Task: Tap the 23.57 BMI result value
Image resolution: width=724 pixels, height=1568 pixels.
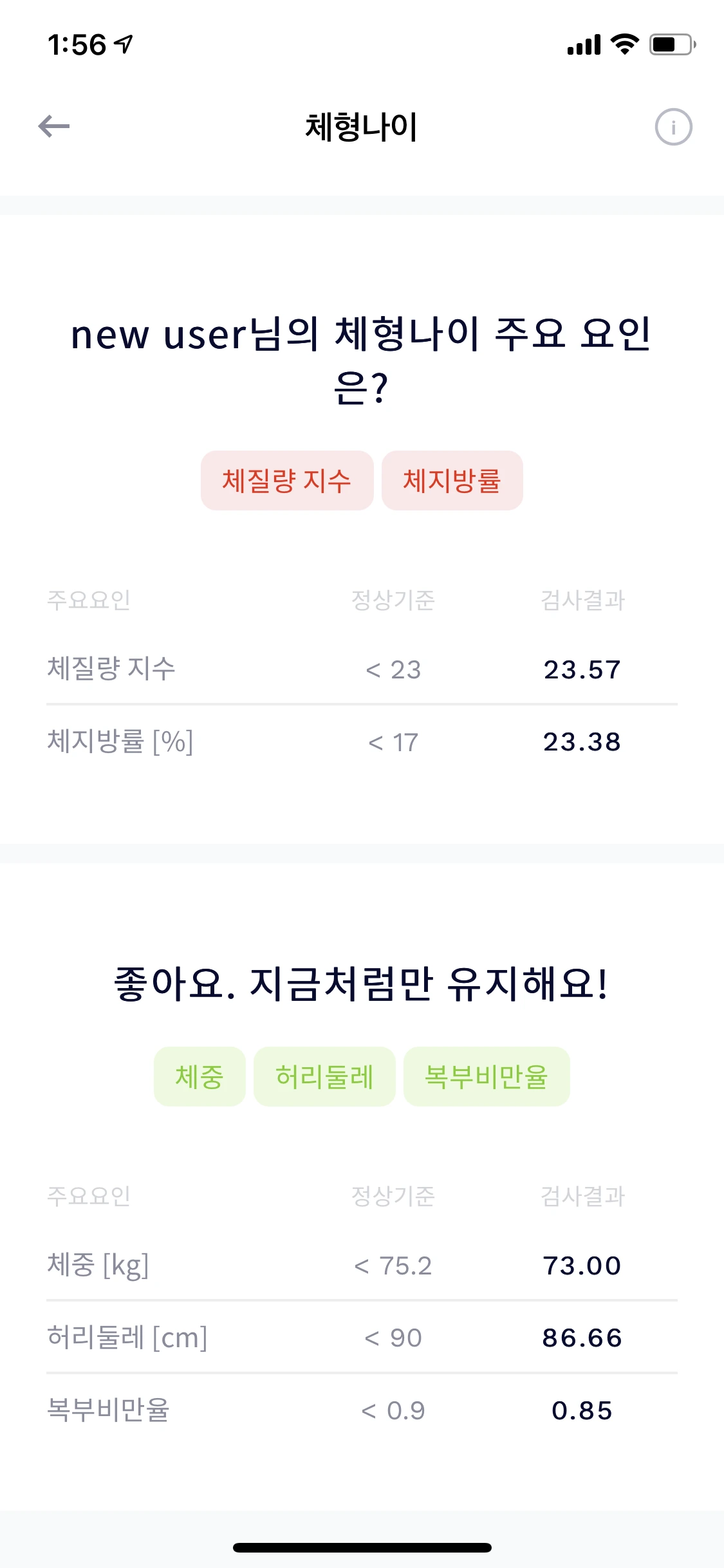Action: [x=582, y=669]
